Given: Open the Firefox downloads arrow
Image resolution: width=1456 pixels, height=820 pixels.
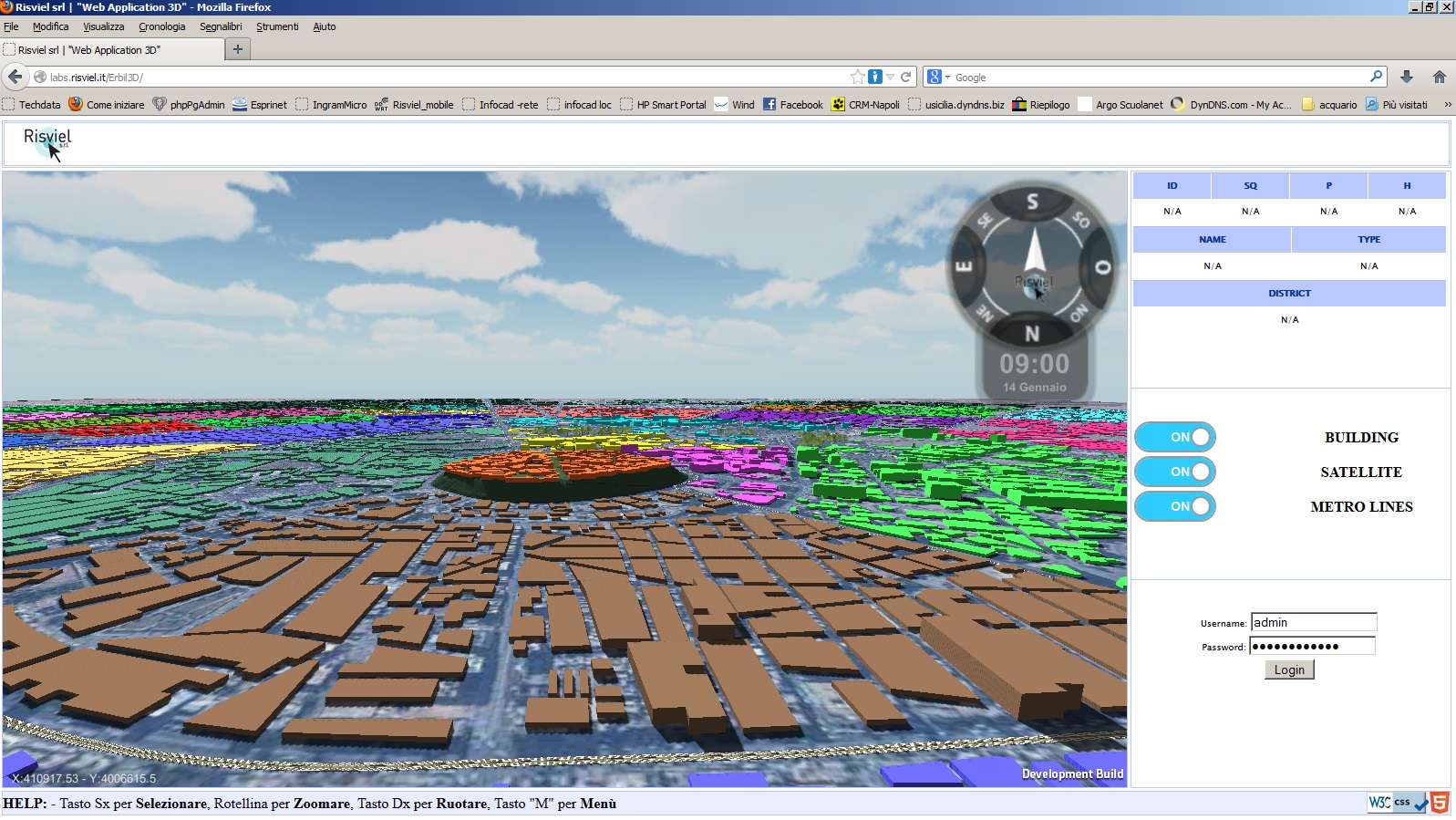Looking at the screenshot, I should tap(1407, 78).
